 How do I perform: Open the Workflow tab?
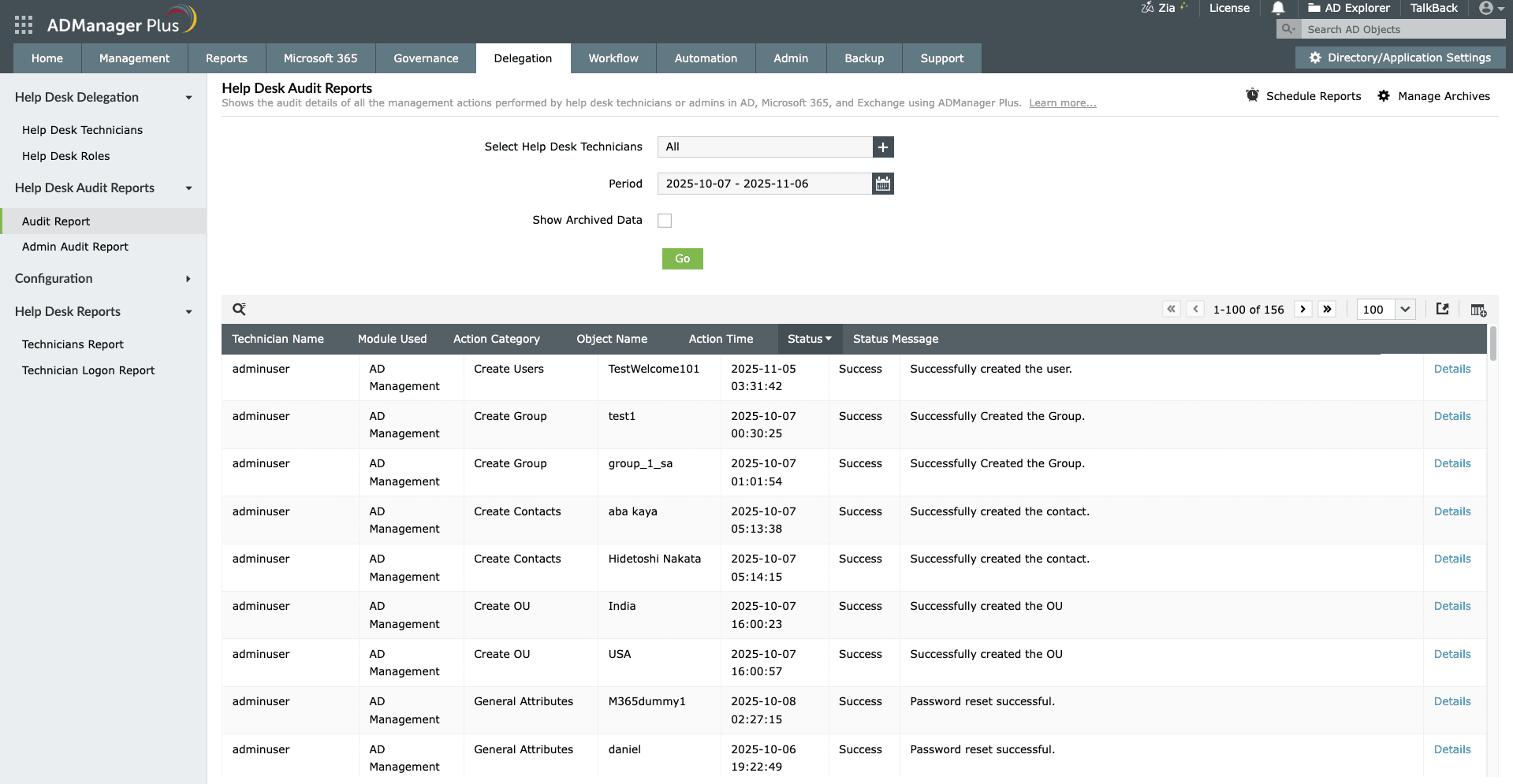point(613,58)
